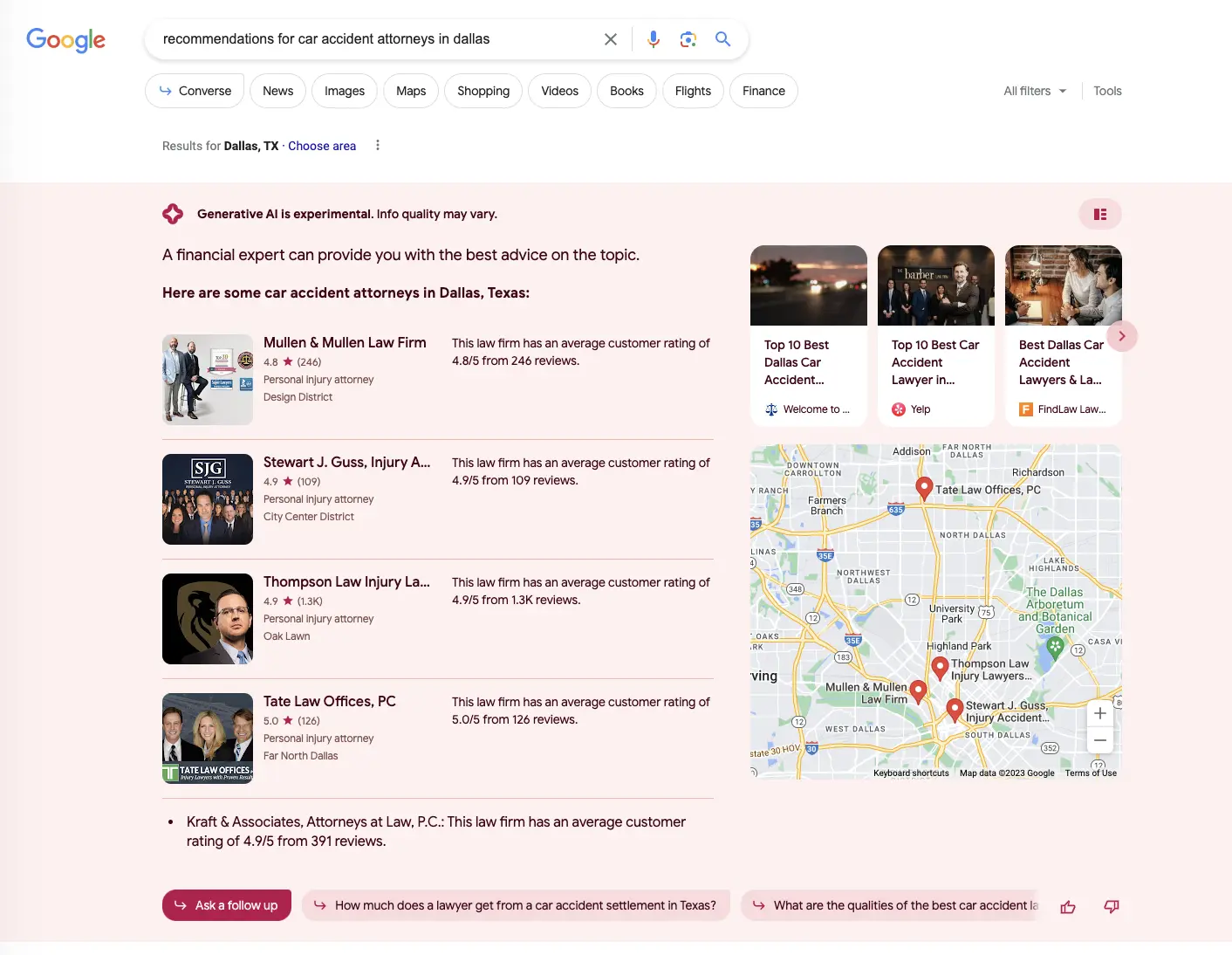Submit search with magnifying glass icon
The height and width of the screenshot is (955, 1232).
coord(723,39)
